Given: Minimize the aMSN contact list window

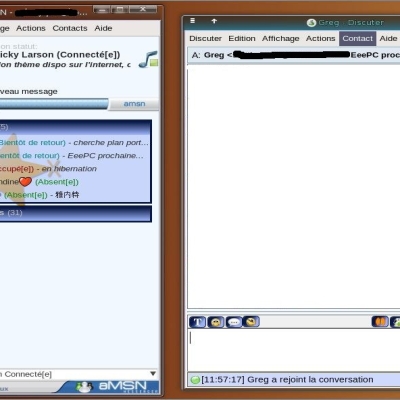Looking at the screenshot, I should tap(102, 9).
